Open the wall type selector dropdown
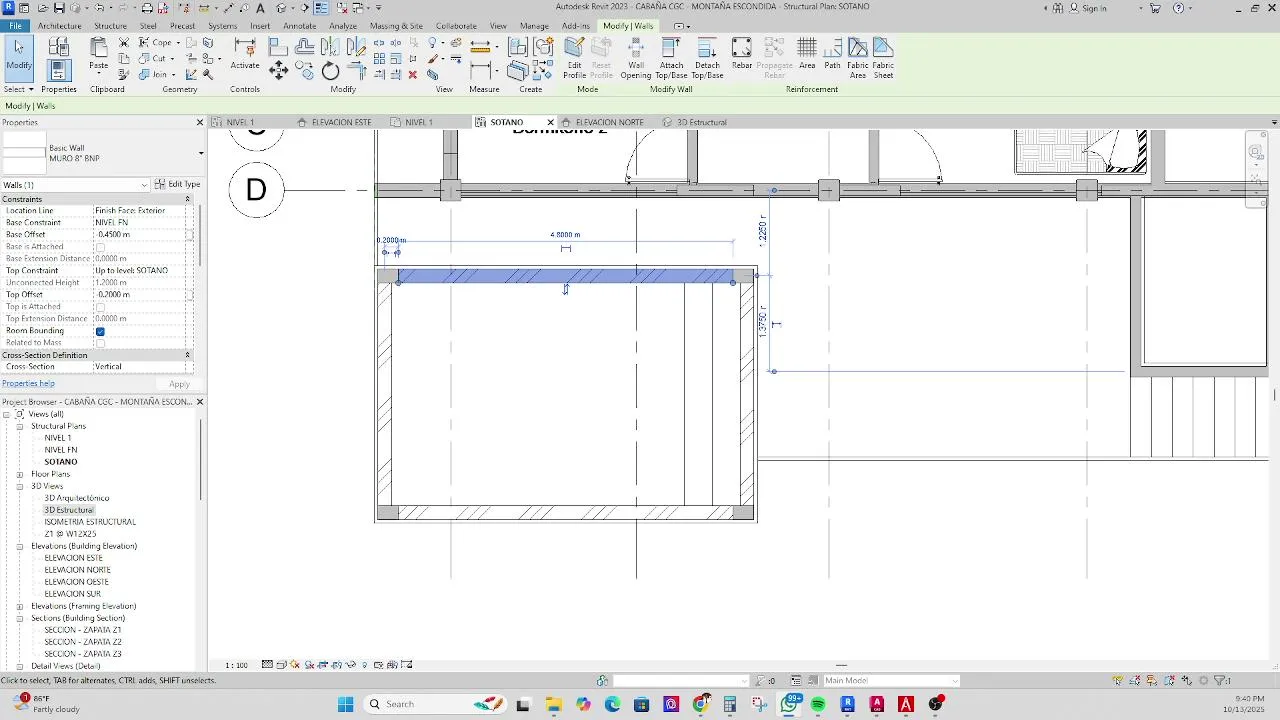Image resolution: width=1280 pixels, height=720 pixels. point(201,153)
